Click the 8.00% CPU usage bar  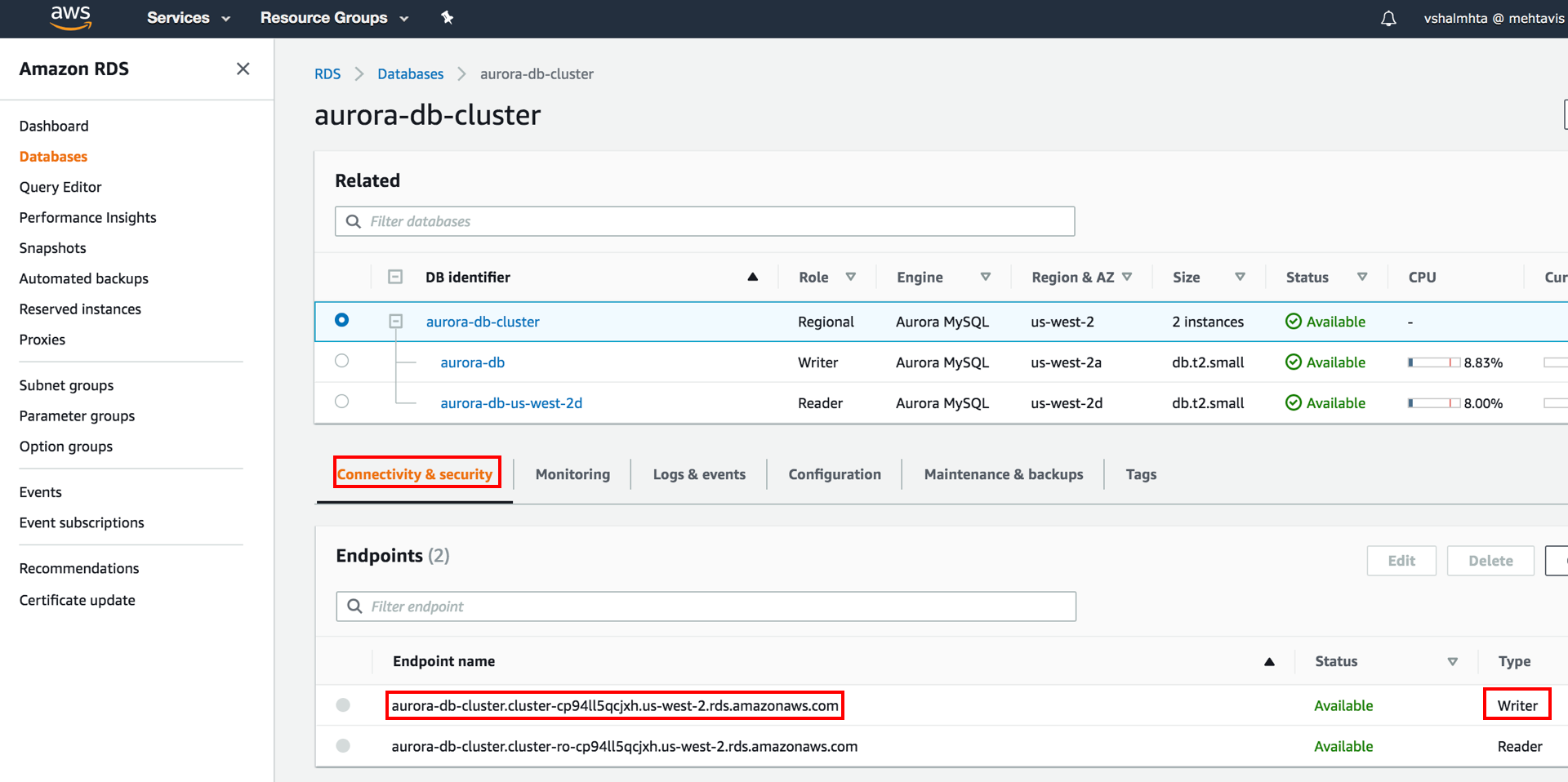click(x=1434, y=403)
